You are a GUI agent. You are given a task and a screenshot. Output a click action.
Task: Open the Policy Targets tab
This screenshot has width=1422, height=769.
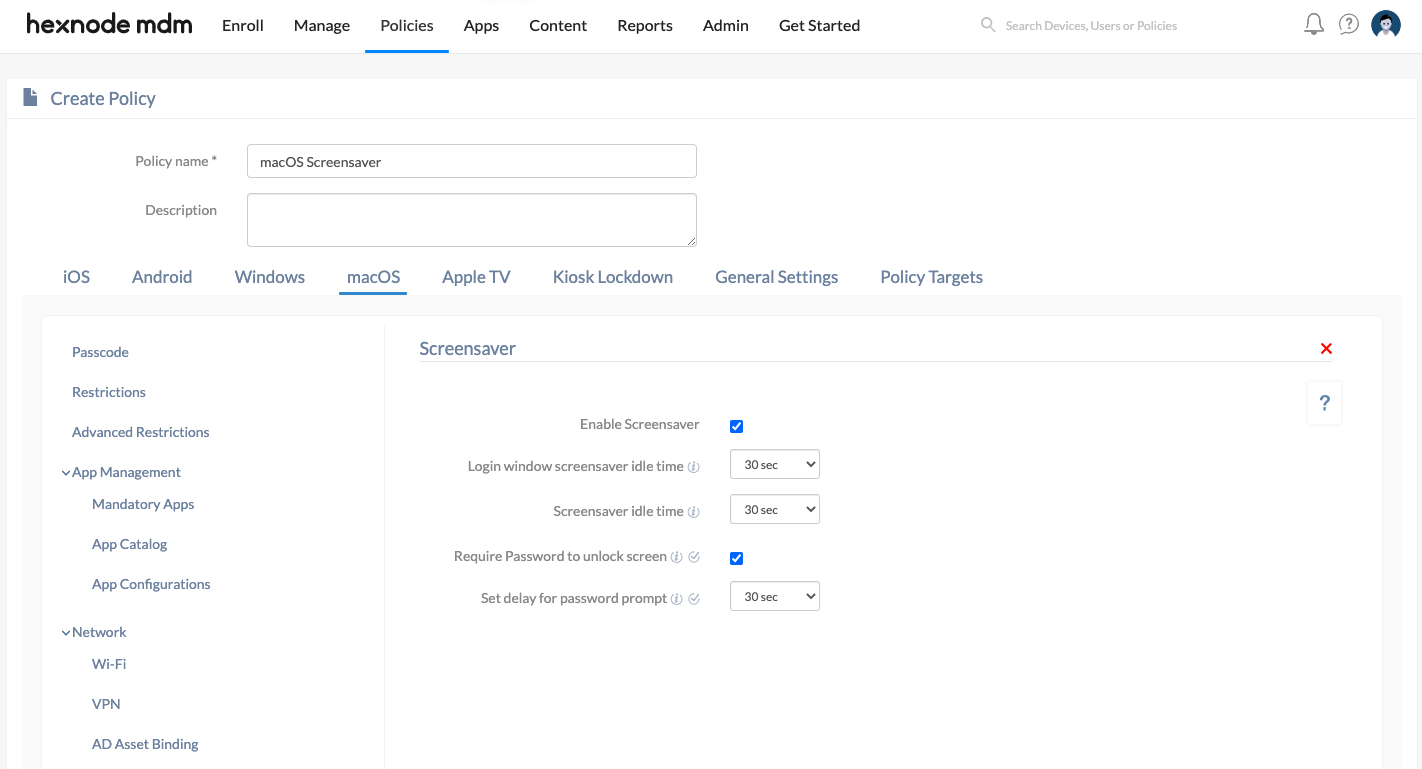(931, 277)
